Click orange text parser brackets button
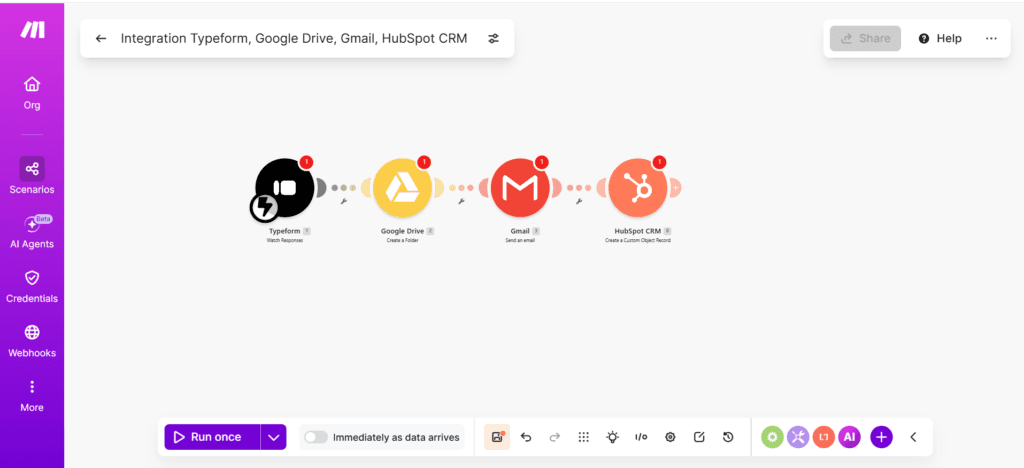 coord(824,437)
